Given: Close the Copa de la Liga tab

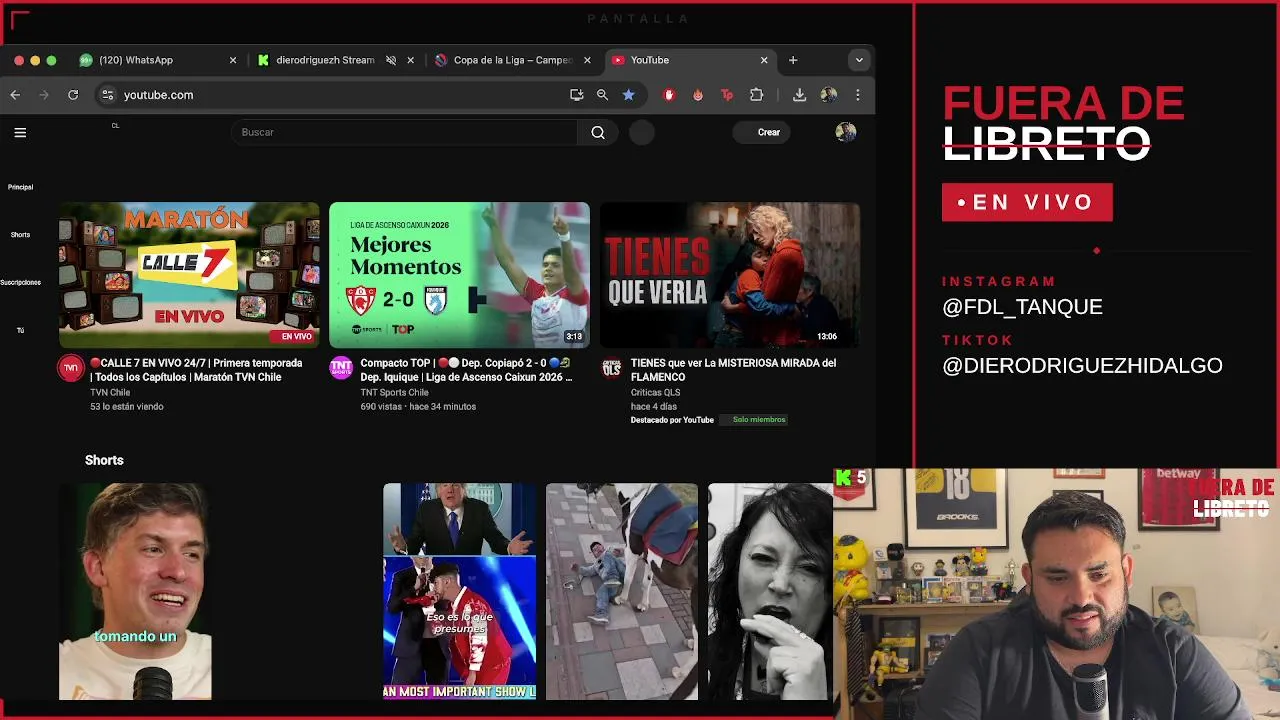Looking at the screenshot, I should point(588,60).
